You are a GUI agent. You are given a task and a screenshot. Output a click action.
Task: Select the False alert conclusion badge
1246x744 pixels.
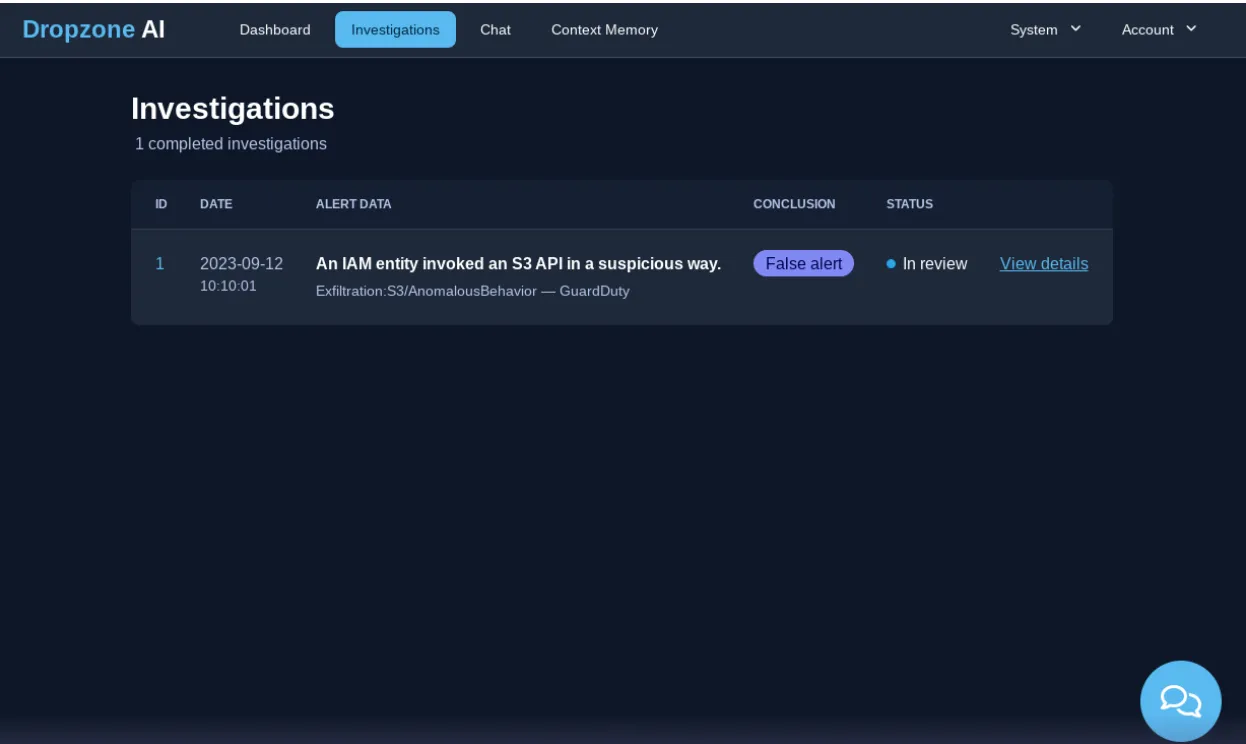(x=802, y=263)
